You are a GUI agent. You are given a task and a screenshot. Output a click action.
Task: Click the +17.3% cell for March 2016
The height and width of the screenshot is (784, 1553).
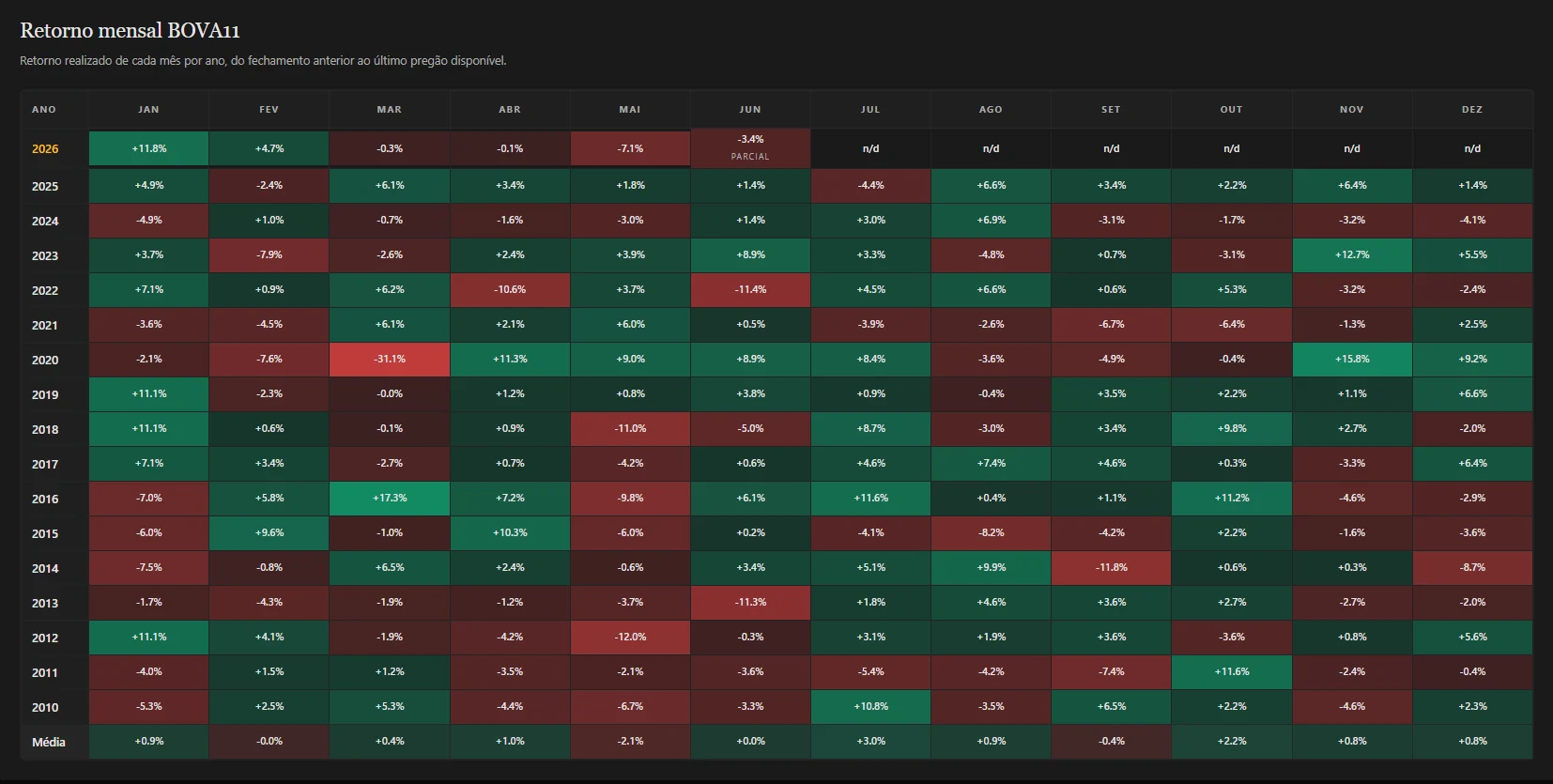coord(390,498)
